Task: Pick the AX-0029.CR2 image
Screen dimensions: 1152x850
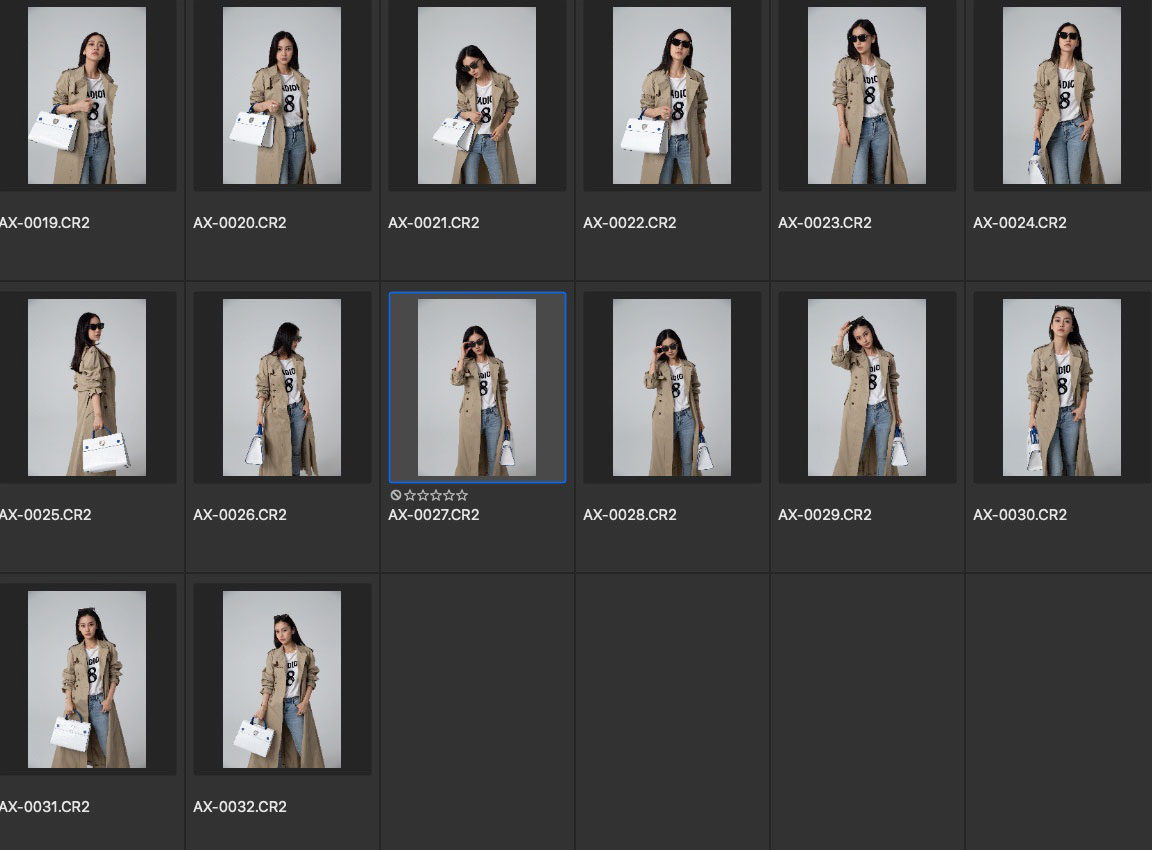Action: pyautogui.click(x=867, y=388)
